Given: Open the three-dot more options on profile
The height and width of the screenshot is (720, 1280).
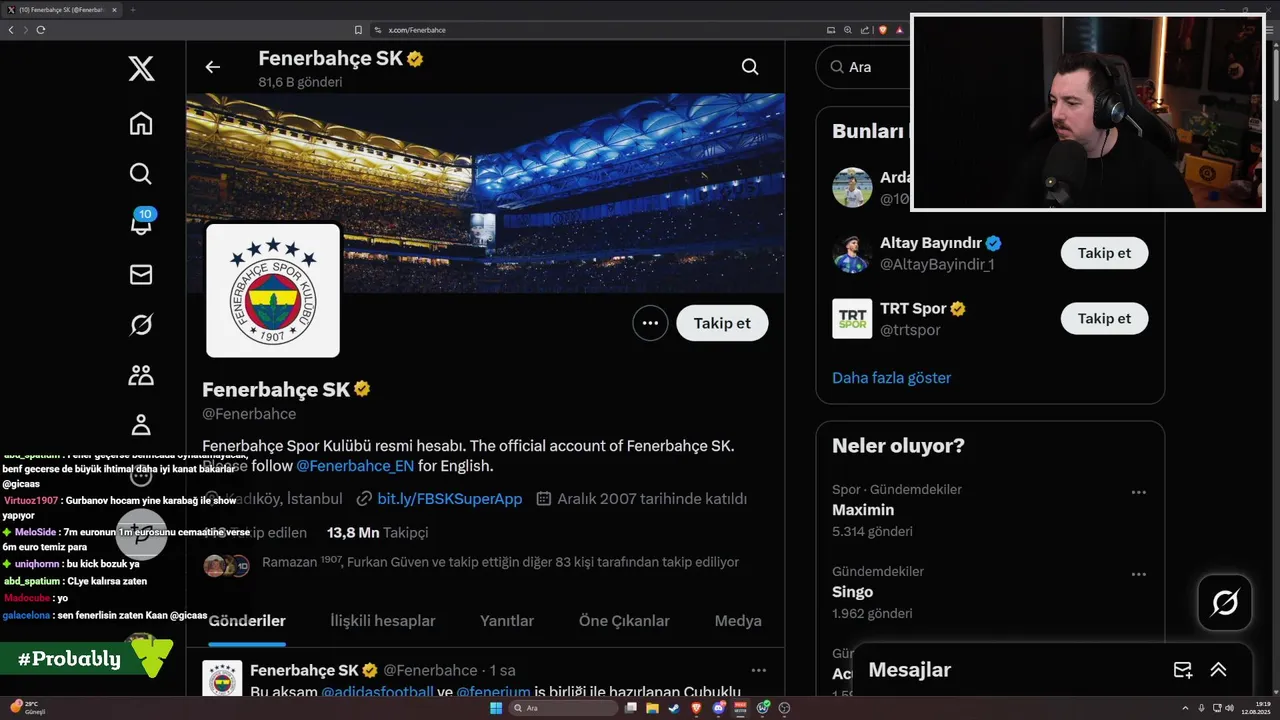Looking at the screenshot, I should pyautogui.click(x=650, y=323).
